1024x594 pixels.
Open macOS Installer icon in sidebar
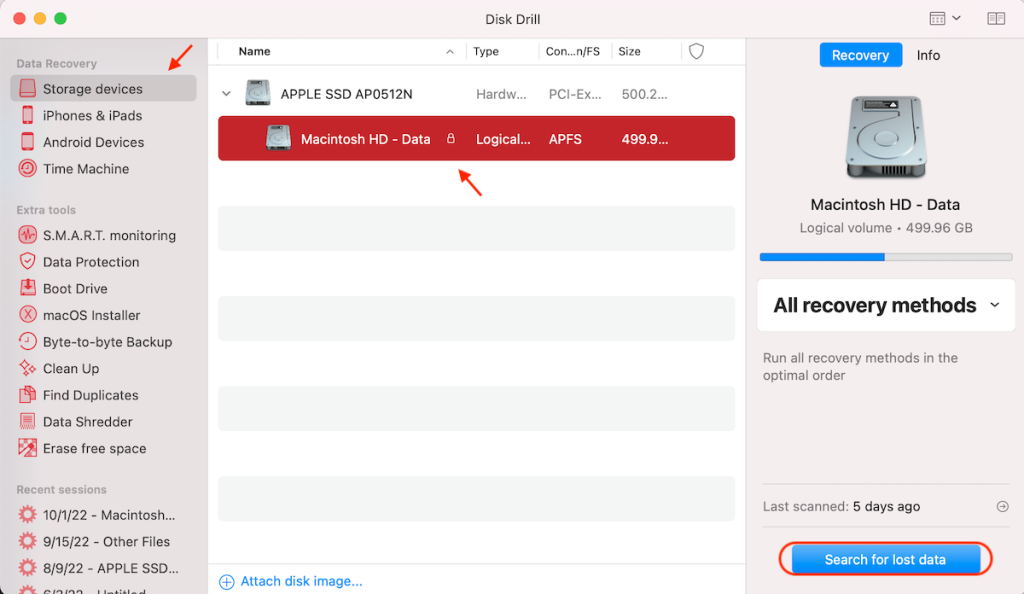27,315
